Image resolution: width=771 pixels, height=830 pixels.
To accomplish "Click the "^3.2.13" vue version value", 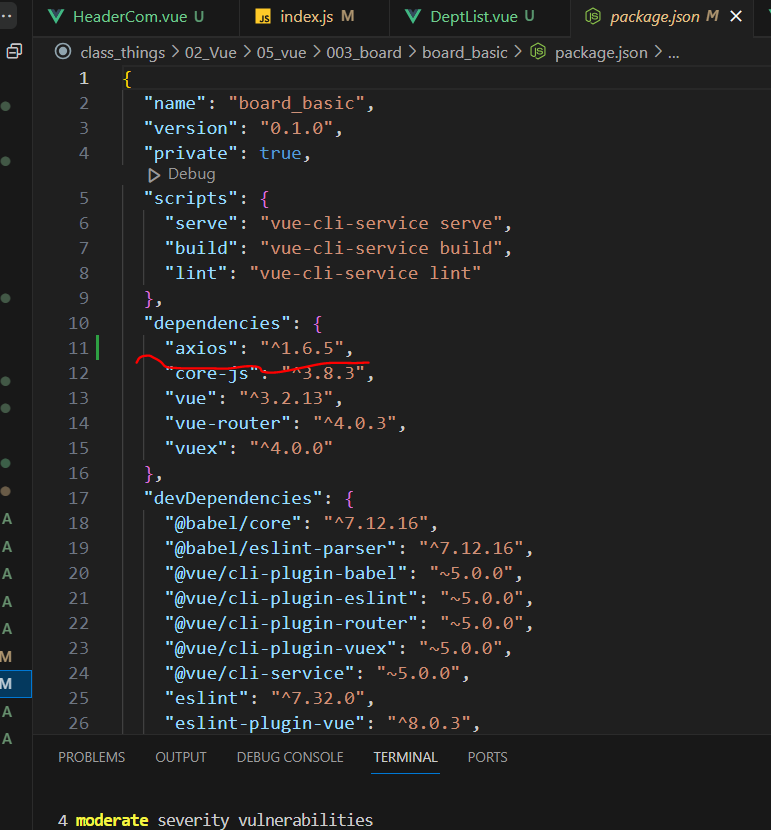I will pyautogui.click(x=286, y=398).
